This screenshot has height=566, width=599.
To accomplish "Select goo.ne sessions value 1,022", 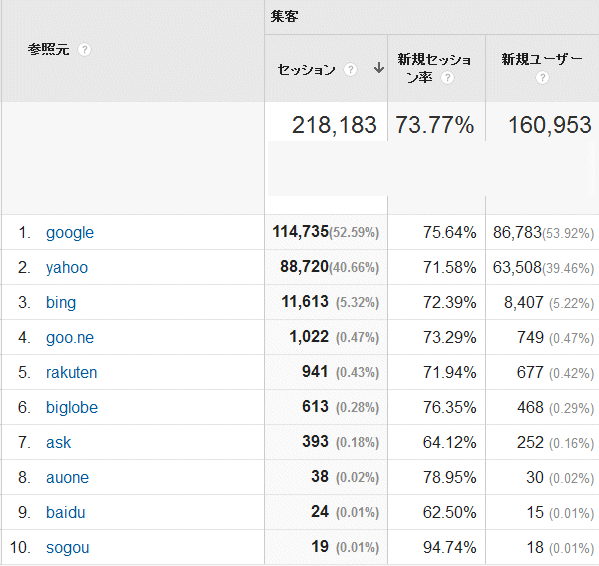I will tap(309, 337).
